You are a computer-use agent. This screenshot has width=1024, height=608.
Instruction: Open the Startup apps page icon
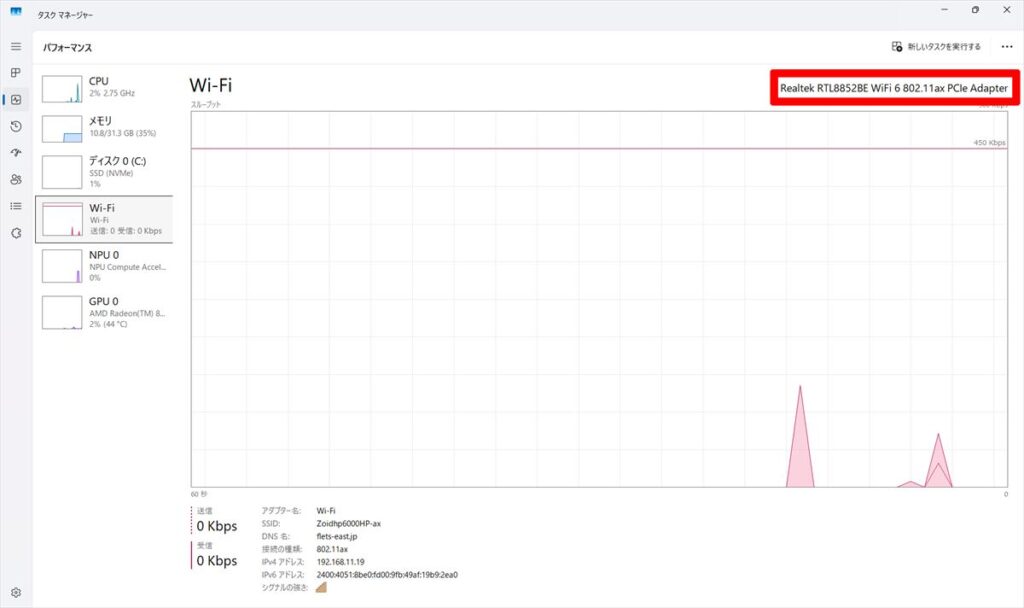15,153
